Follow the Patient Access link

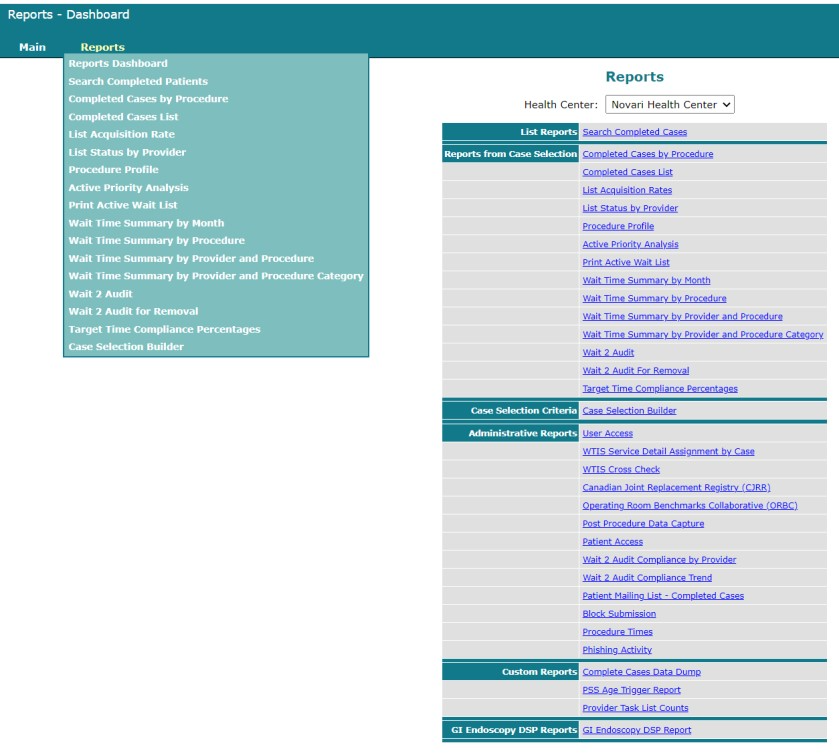(x=613, y=542)
